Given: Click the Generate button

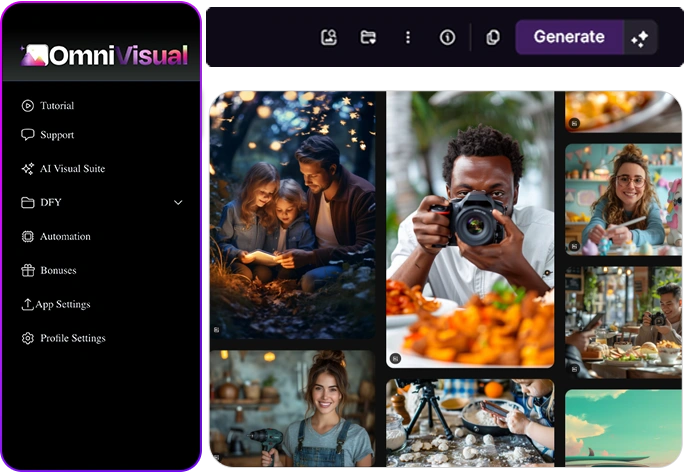Looking at the screenshot, I should click(569, 37).
